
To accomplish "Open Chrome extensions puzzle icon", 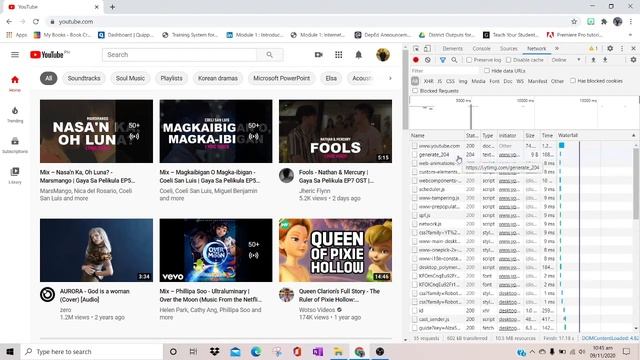I will point(604,21).
